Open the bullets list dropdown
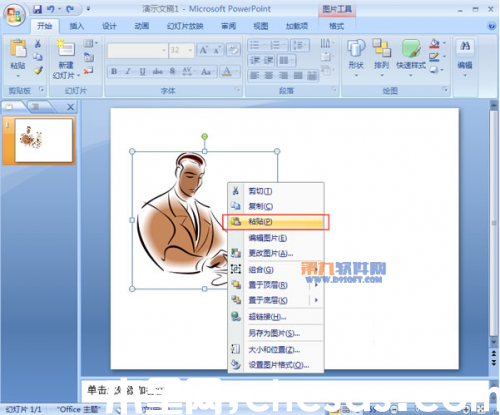500x415 pixels. (263, 45)
